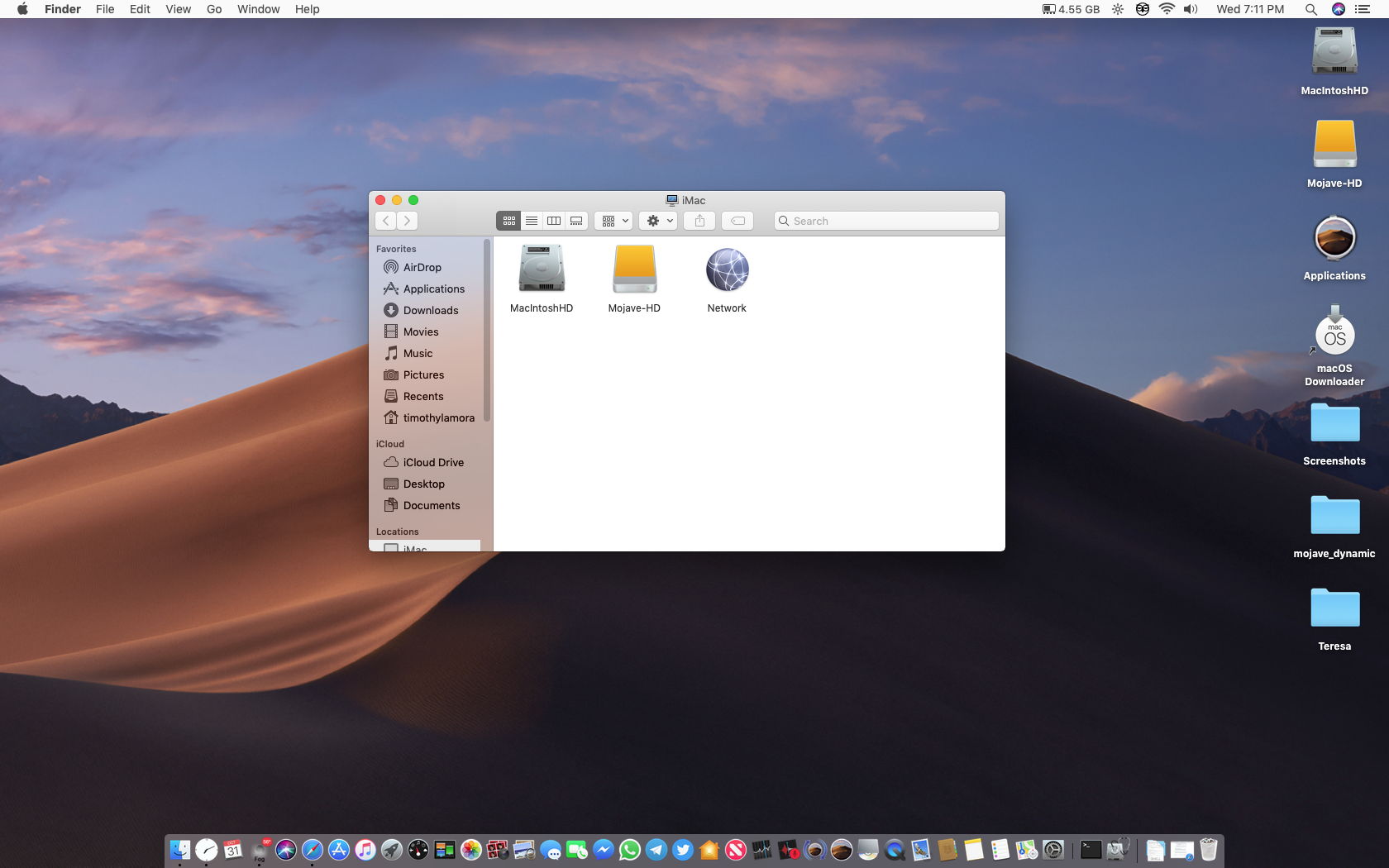Switch Finder to gallery view
Image resolution: width=1389 pixels, height=868 pixels.
pos(576,221)
